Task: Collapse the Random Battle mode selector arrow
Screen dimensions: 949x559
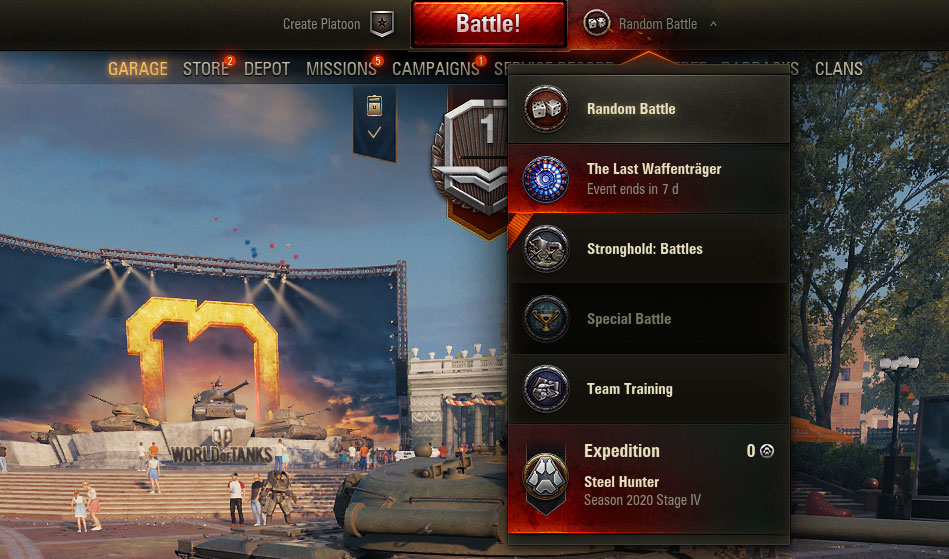Action: pyautogui.click(x=713, y=24)
